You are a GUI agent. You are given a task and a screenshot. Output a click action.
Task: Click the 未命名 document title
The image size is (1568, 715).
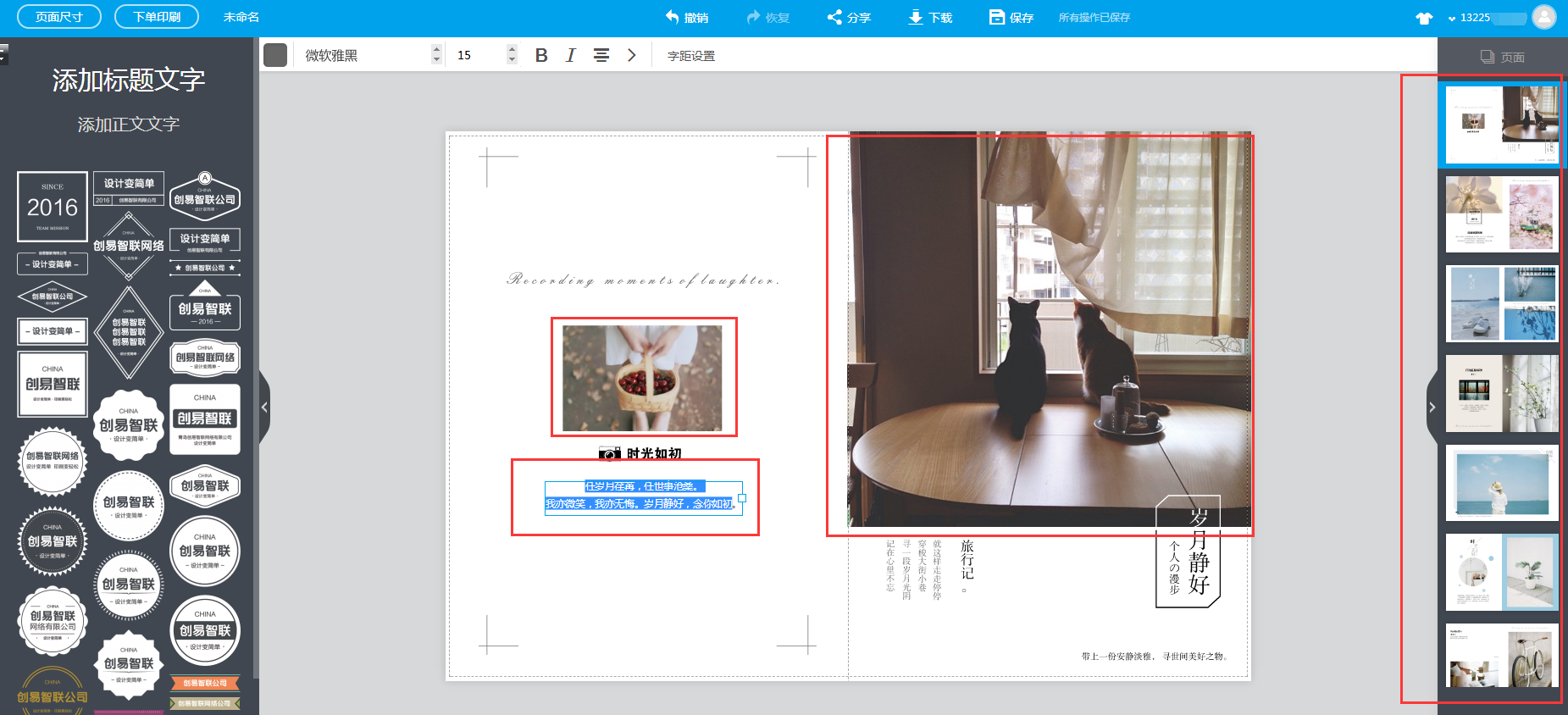tap(241, 17)
